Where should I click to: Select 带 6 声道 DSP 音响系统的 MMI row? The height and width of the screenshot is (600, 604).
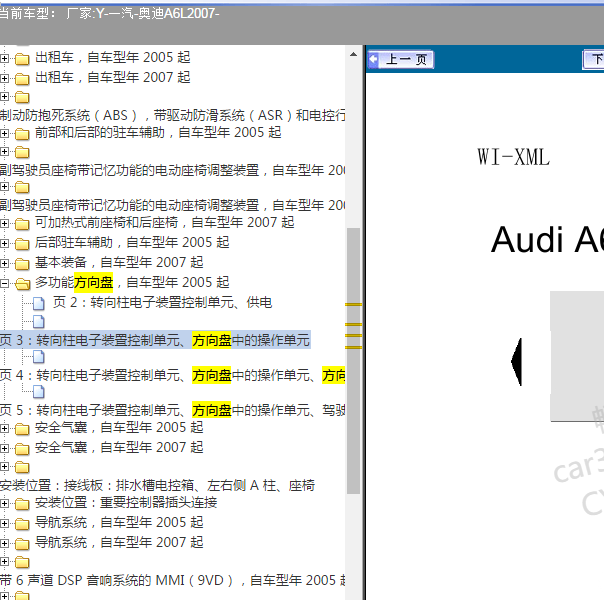(172, 580)
